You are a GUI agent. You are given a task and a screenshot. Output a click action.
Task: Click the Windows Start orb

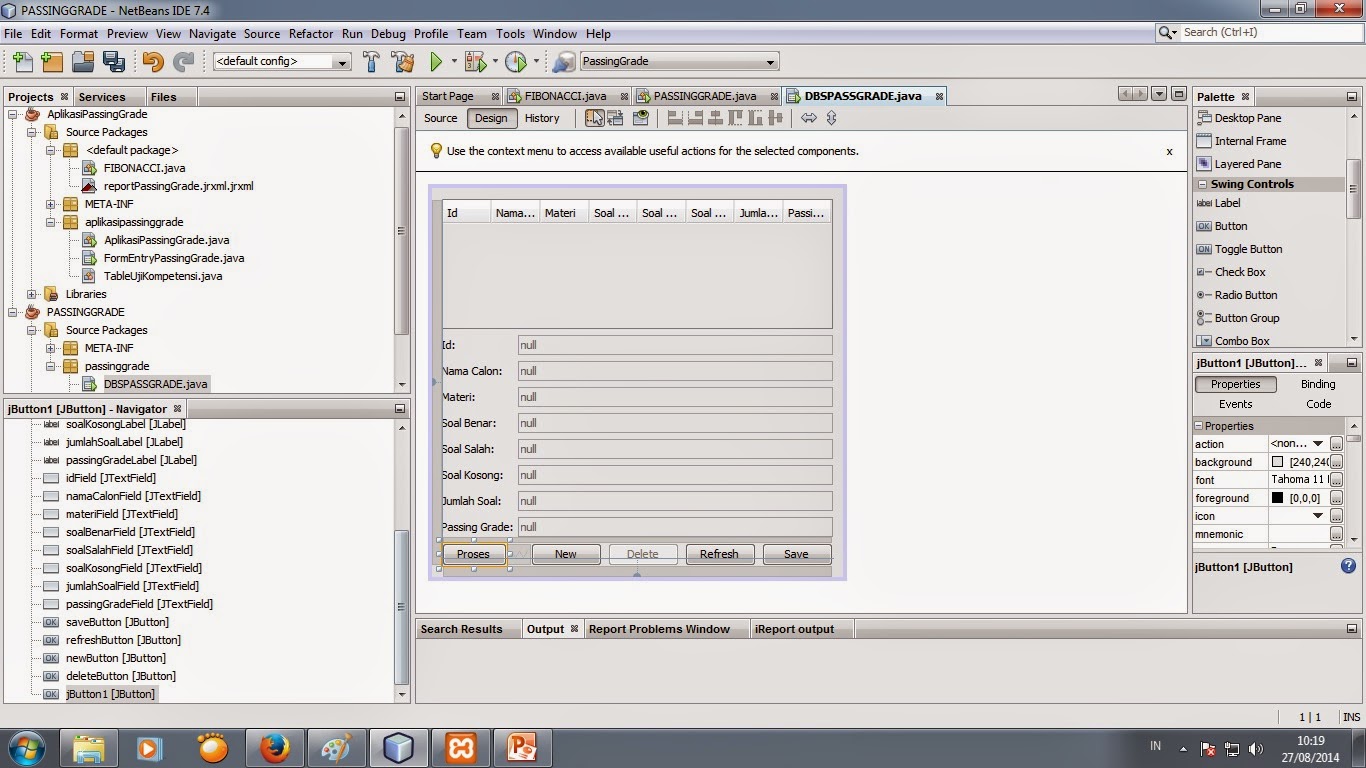pyautogui.click(x=27, y=747)
